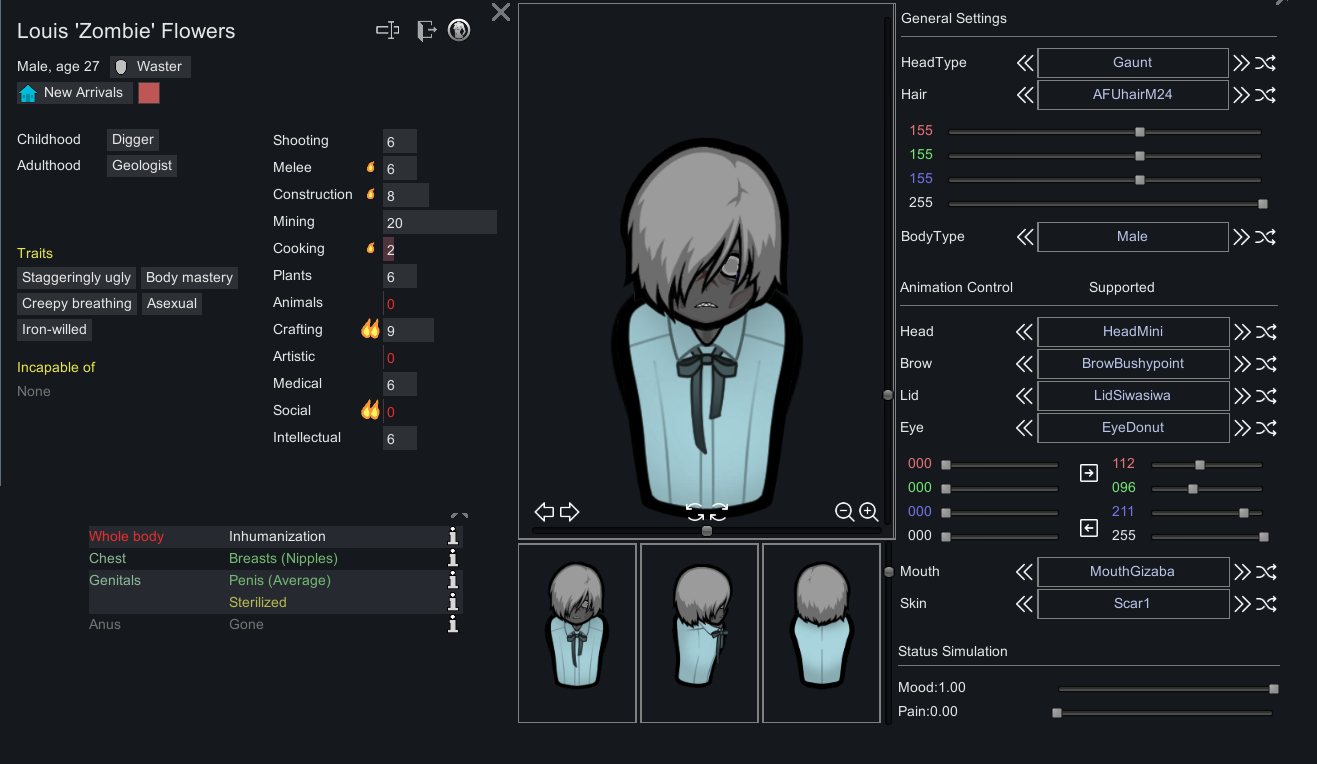This screenshot has height=764, width=1317.
Task: Rotate portrait with the left arrow
Action: pos(544,512)
